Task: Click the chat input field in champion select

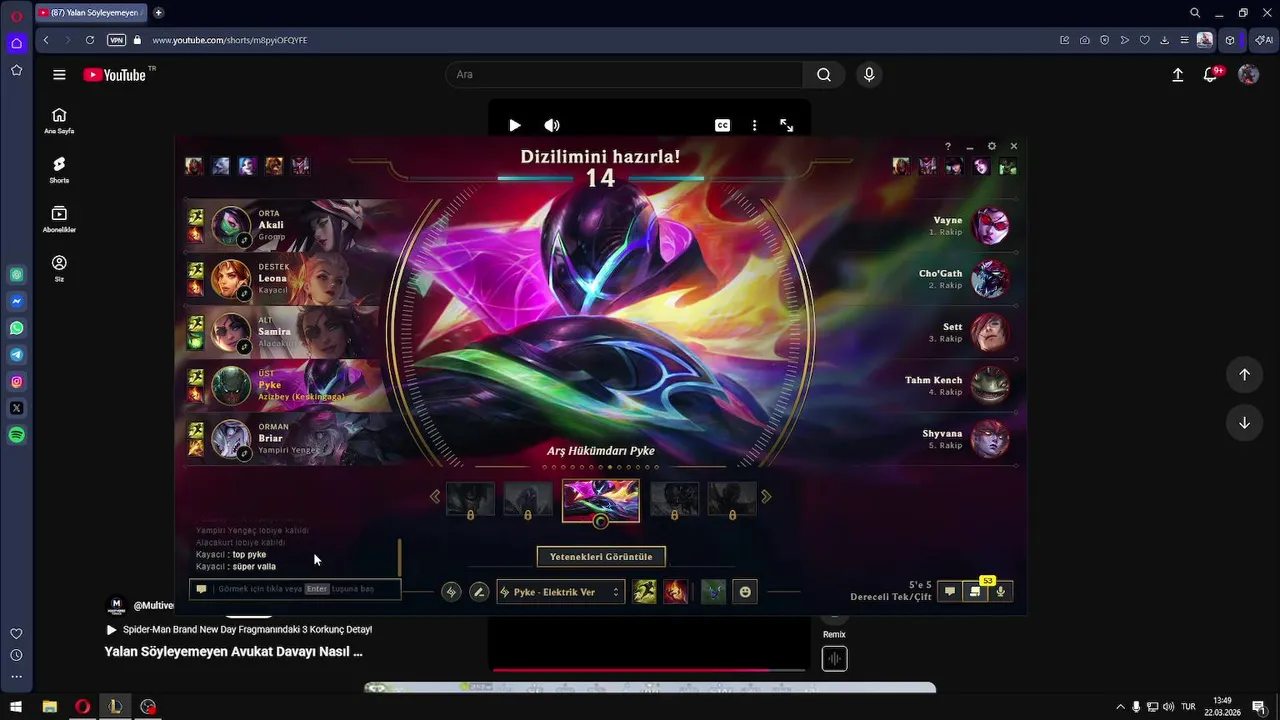Action: click(295, 589)
